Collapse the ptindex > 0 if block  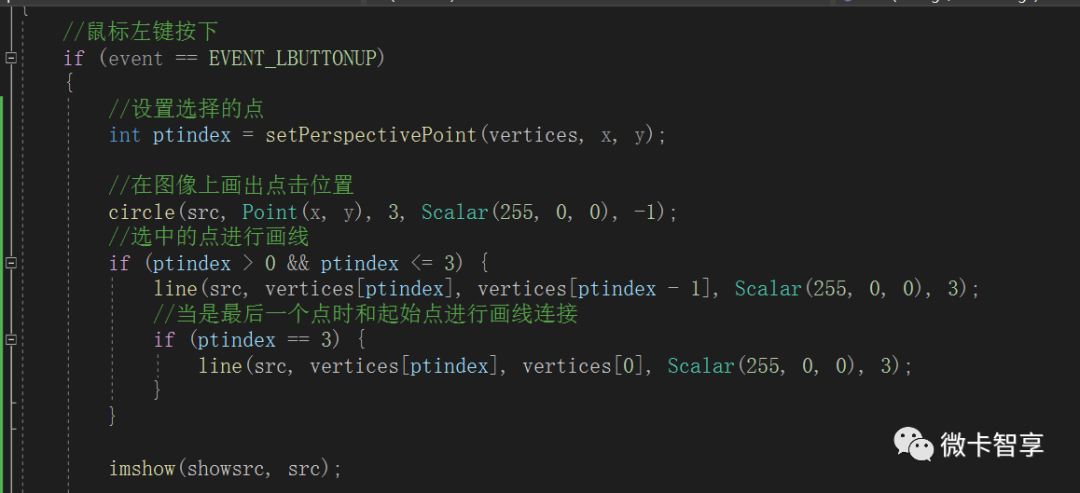pyautogui.click(x=11, y=263)
